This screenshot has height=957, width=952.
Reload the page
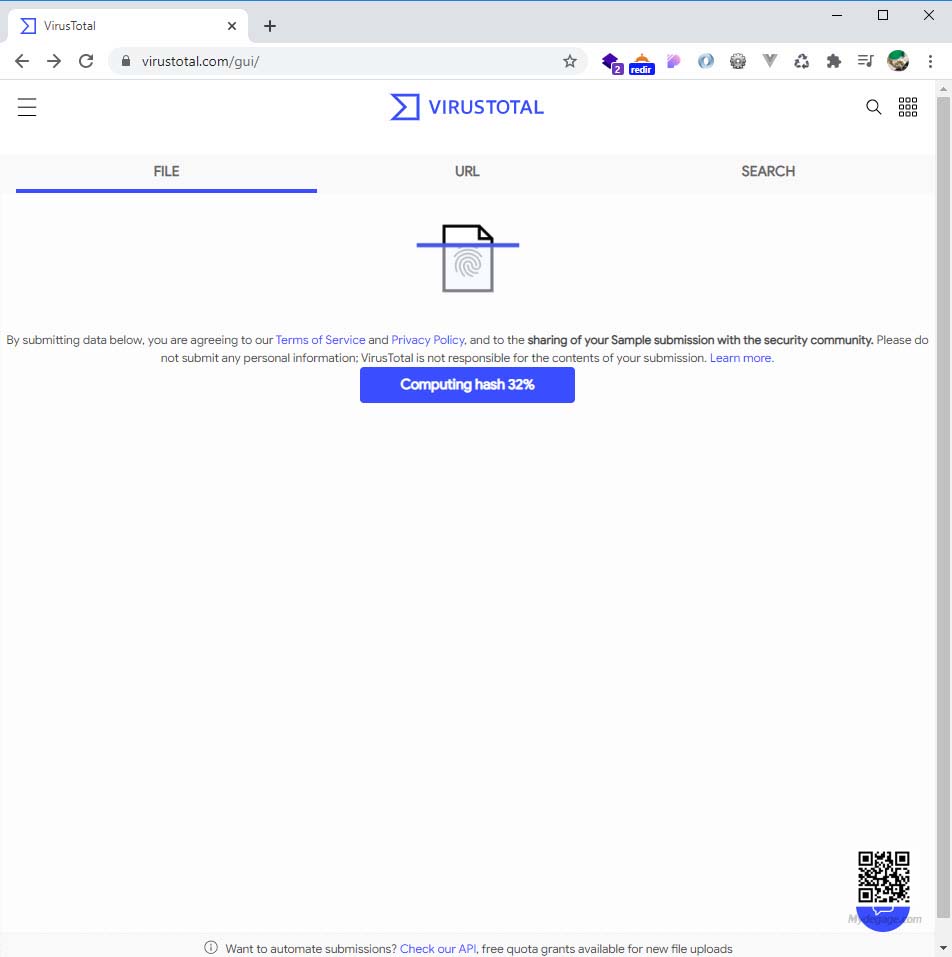[x=86, y=61]
